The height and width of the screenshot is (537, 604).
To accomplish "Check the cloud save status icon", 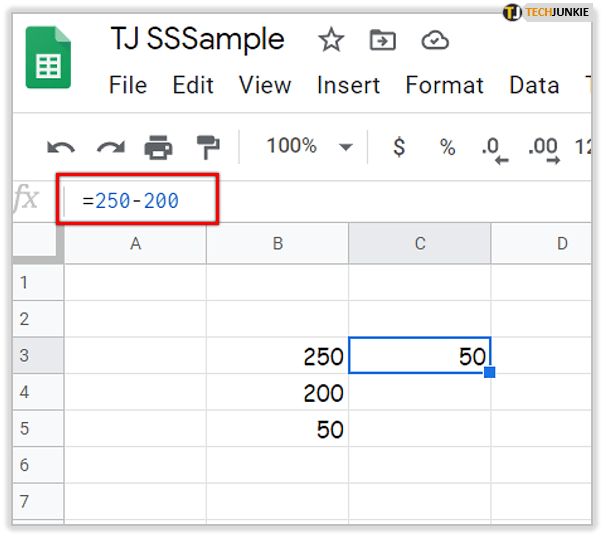I will click(435, 40).
